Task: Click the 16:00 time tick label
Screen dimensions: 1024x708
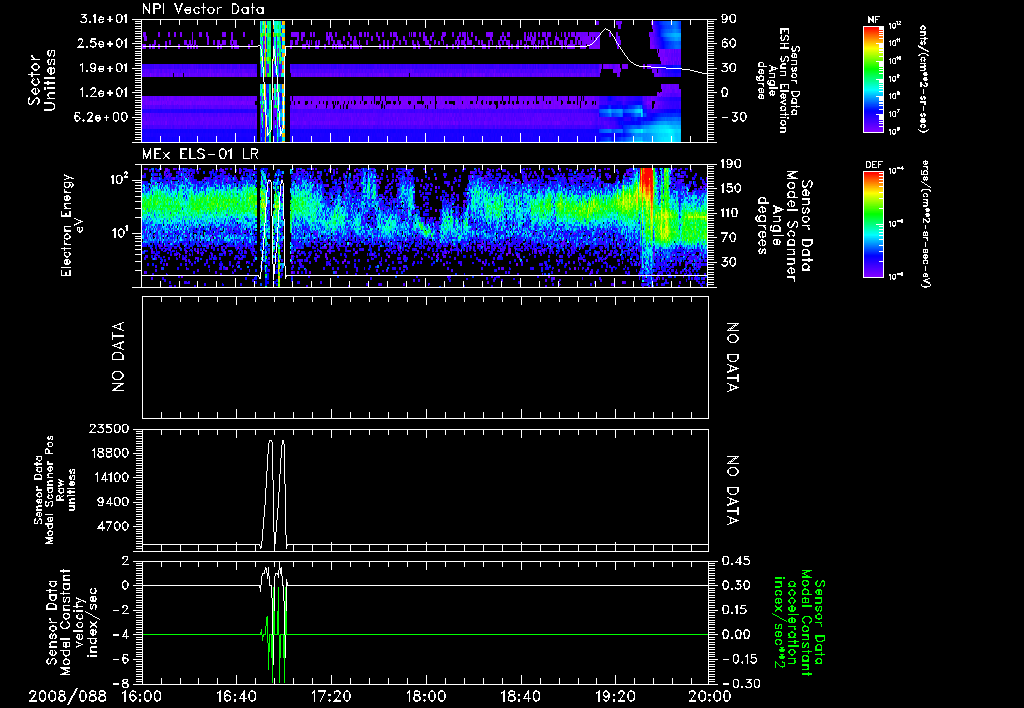Action: point(142,696)
